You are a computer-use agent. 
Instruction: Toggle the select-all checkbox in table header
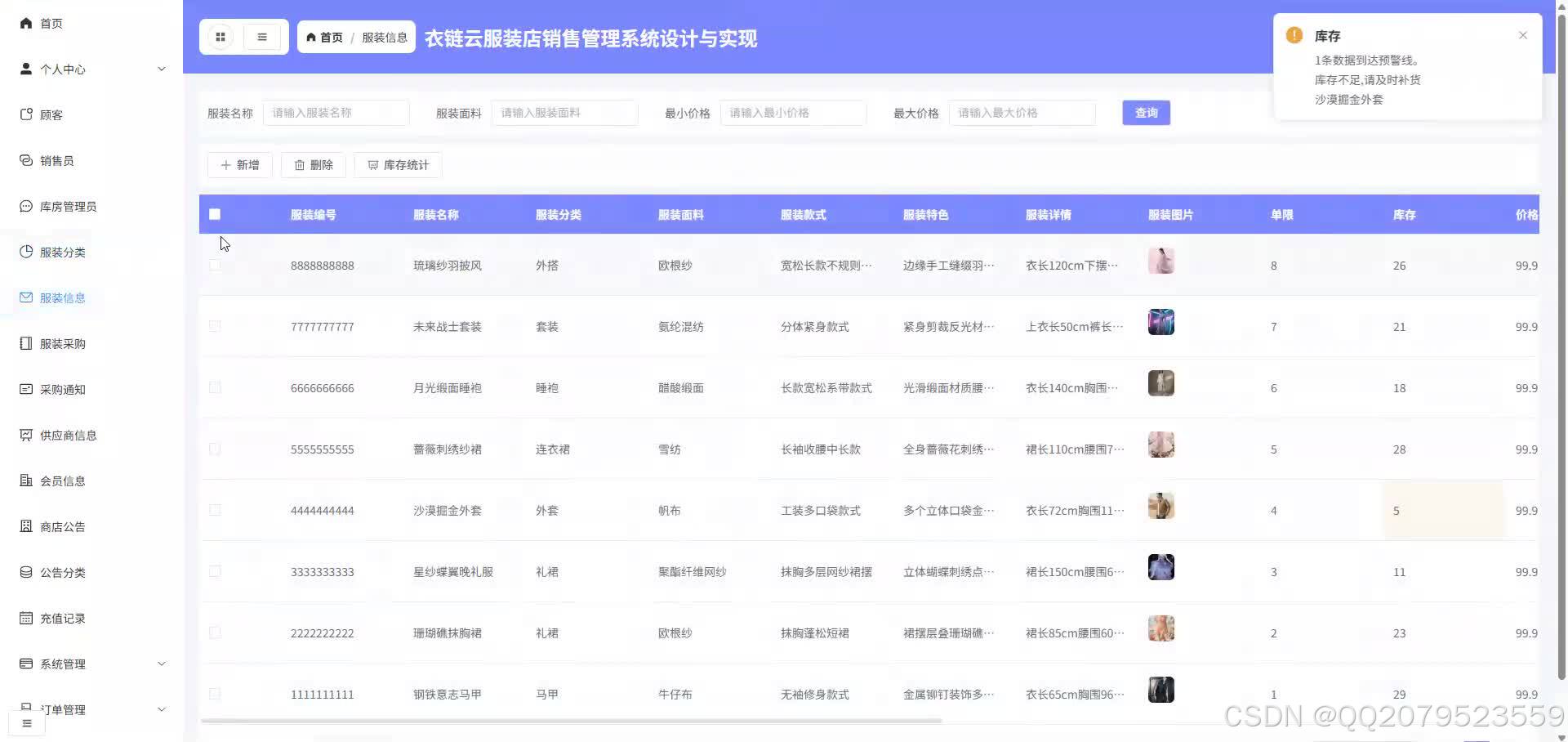[x=215, y=214]
